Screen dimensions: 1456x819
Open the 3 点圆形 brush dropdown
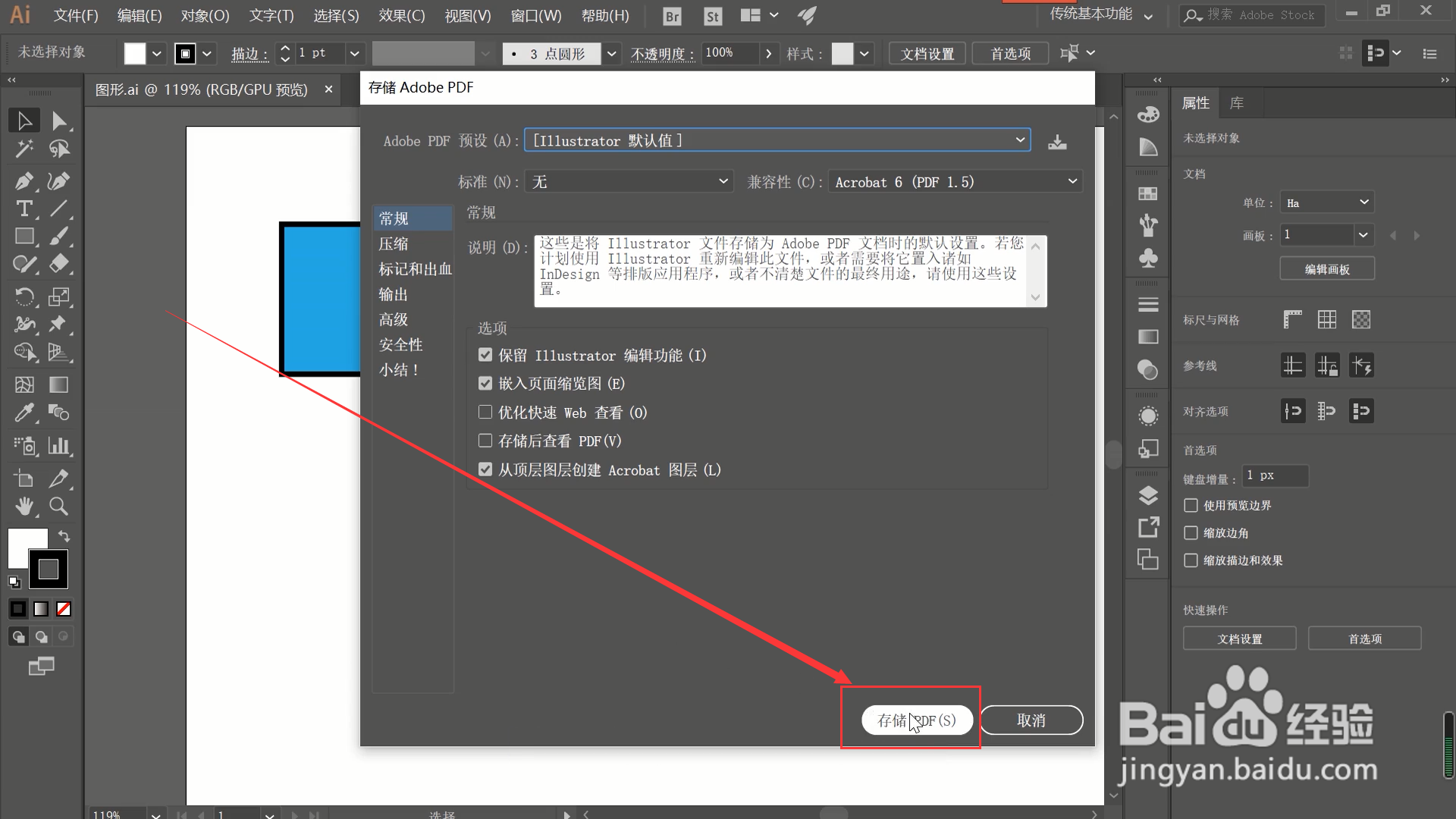pyautogui.click(x=612, y=54)
